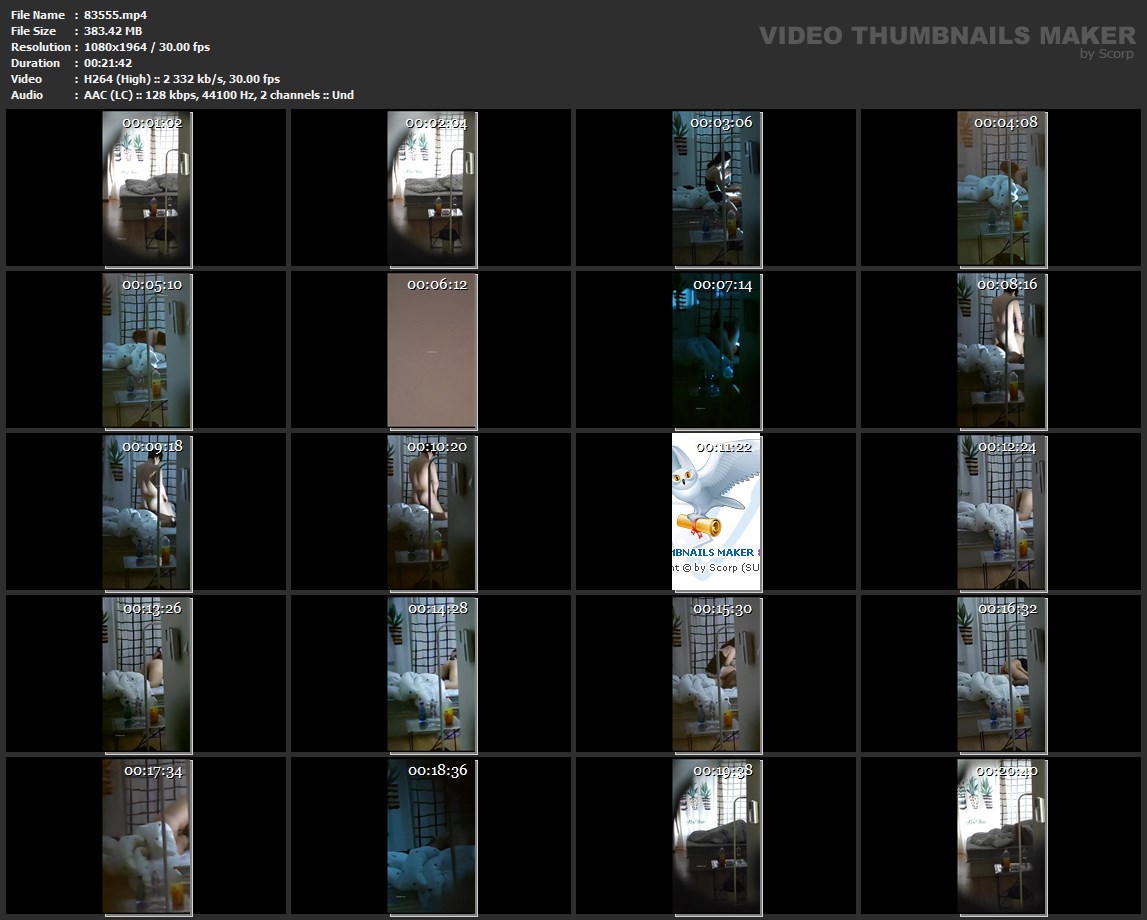Open the frame marked 00:19:38
Screen dimensions: 1147x920
[x=716, y=836]
